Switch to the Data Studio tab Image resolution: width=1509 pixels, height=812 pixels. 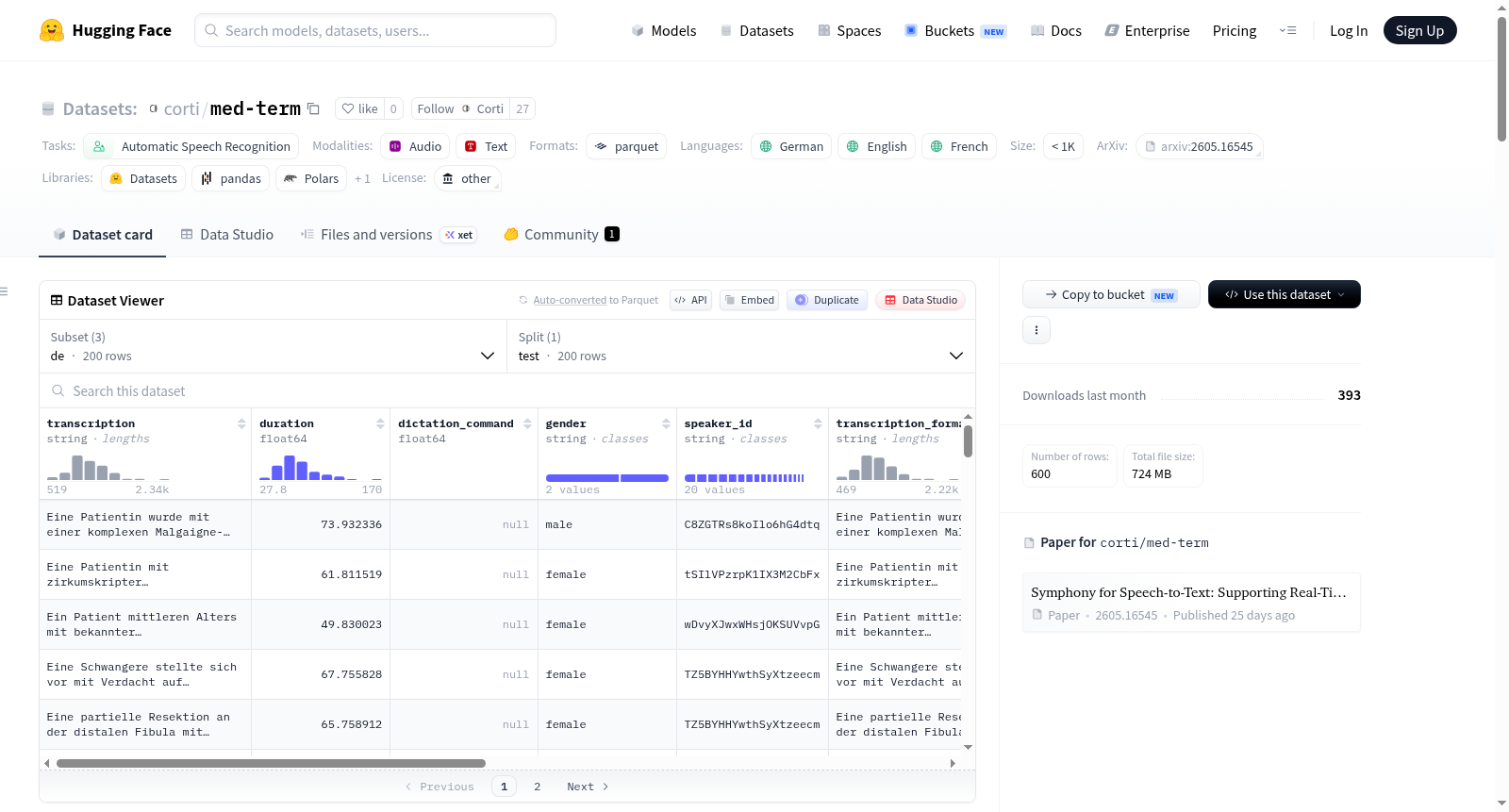[227, 235]
